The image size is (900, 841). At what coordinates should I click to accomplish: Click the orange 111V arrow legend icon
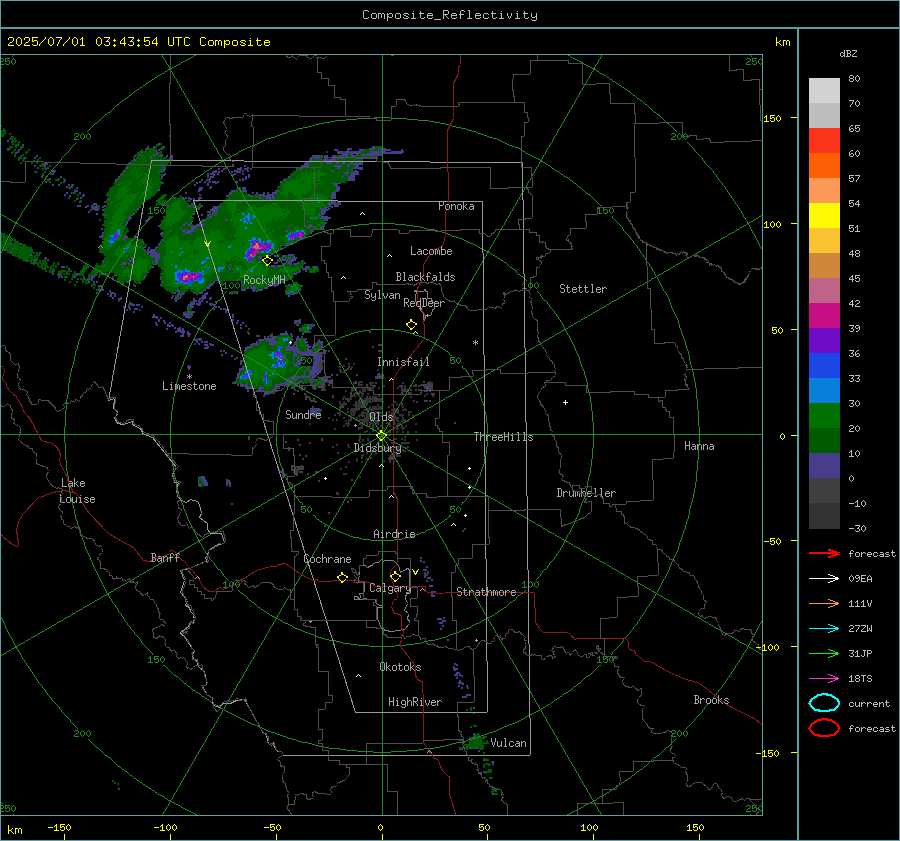pos(824,603)
